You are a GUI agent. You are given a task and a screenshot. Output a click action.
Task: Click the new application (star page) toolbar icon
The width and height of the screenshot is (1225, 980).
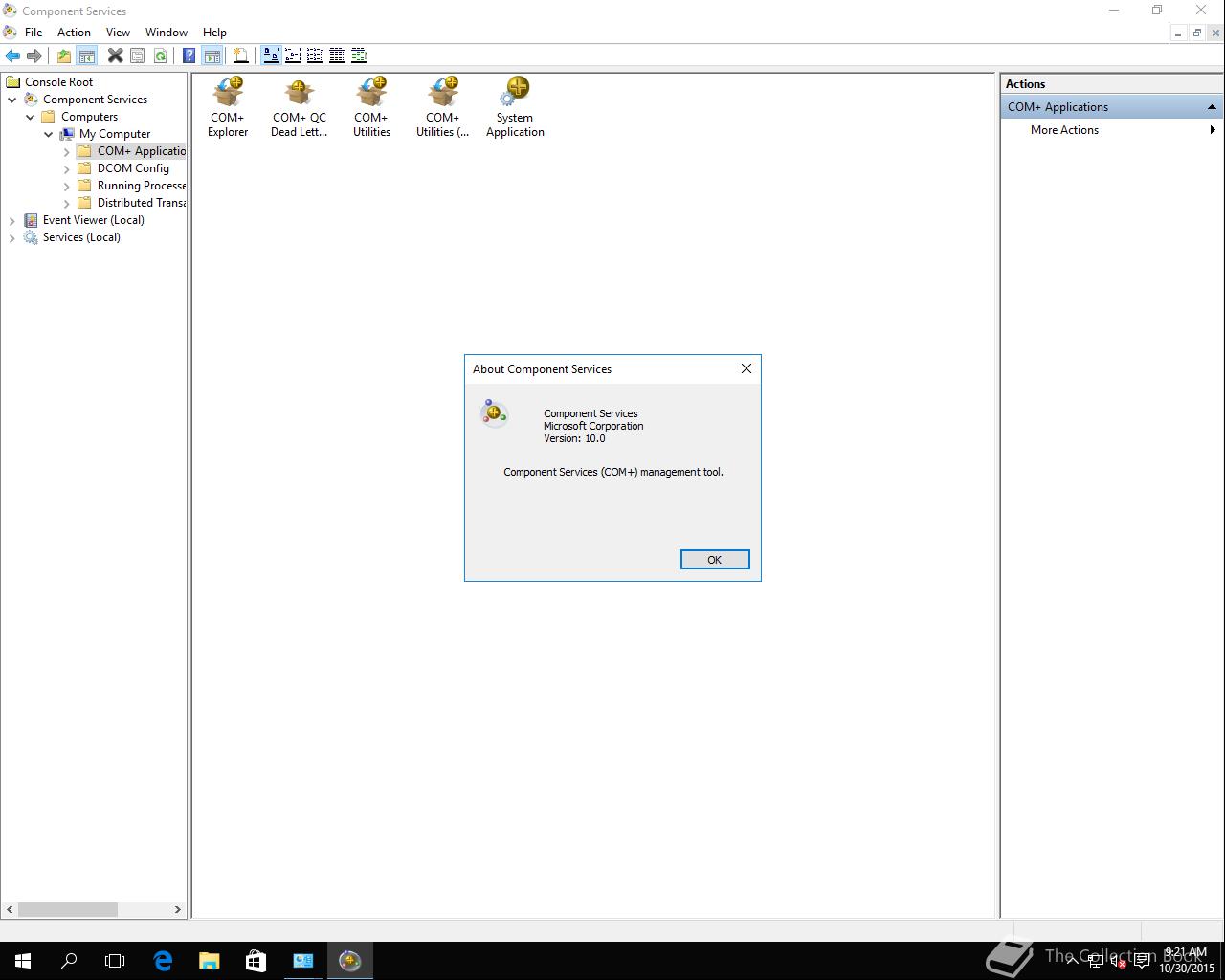[x=241, y=56]
